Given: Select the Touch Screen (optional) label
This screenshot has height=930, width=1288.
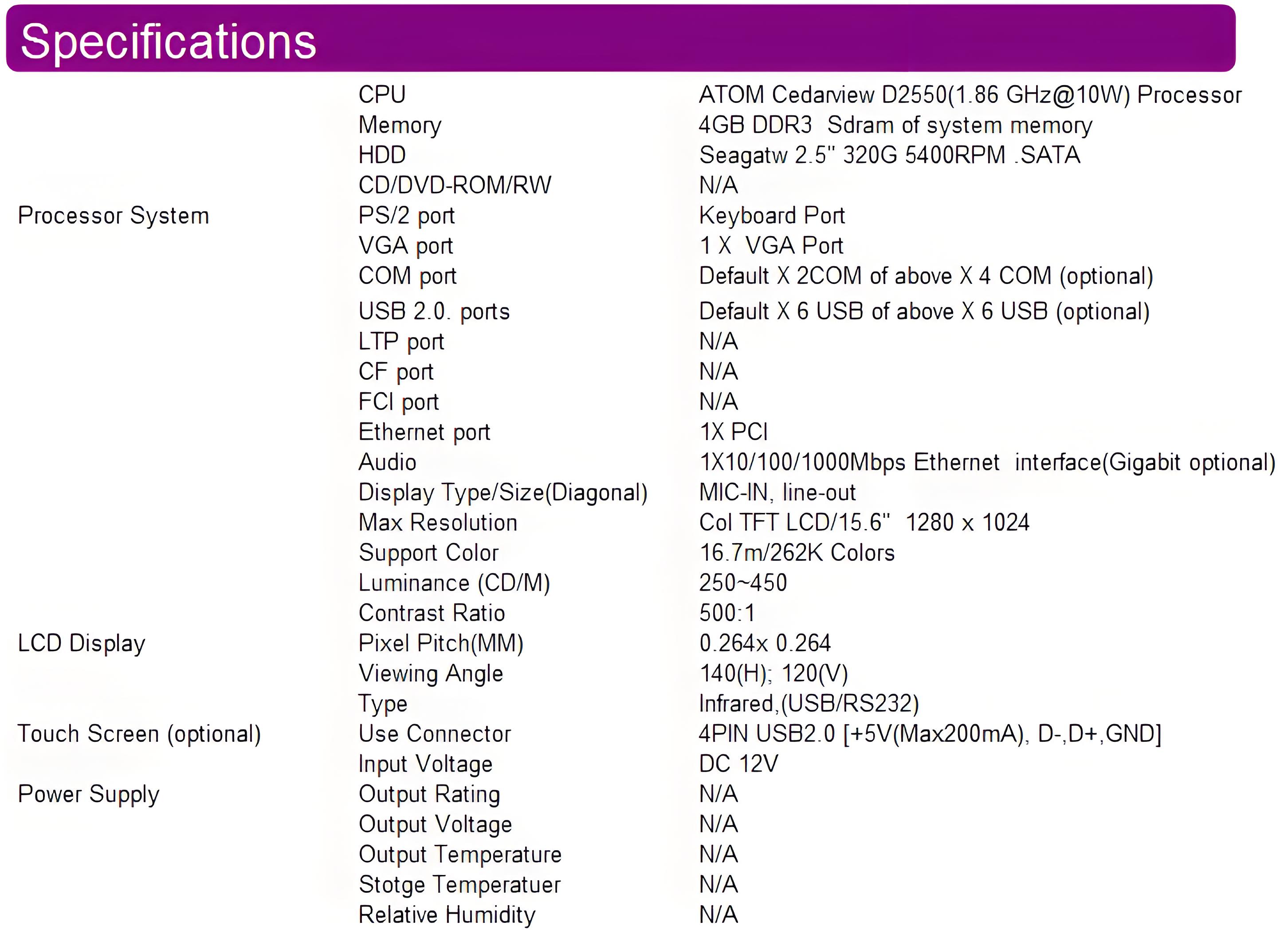Looking at the screenshot, I should [139, 734].
